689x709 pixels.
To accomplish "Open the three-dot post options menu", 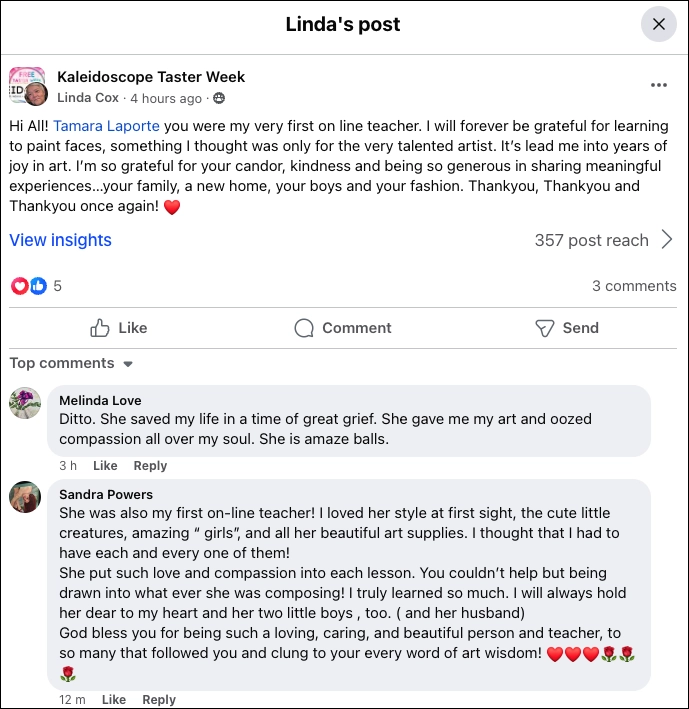I will (x=658, y=86).
